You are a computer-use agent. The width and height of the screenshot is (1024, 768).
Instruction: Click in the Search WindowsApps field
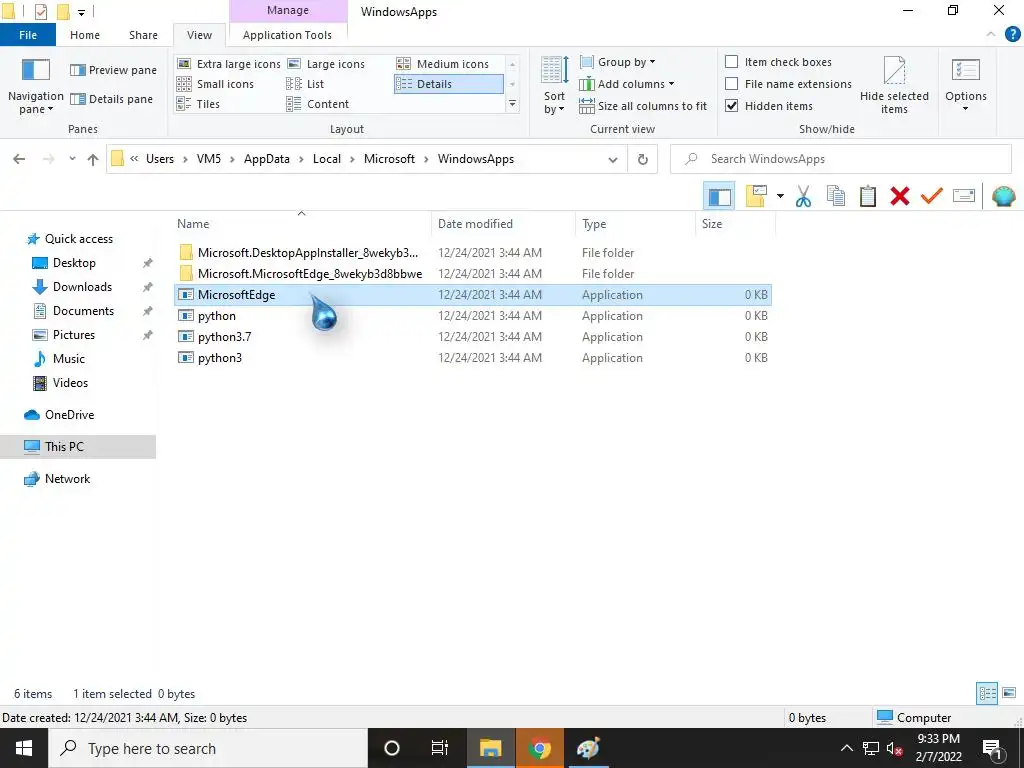840,159
